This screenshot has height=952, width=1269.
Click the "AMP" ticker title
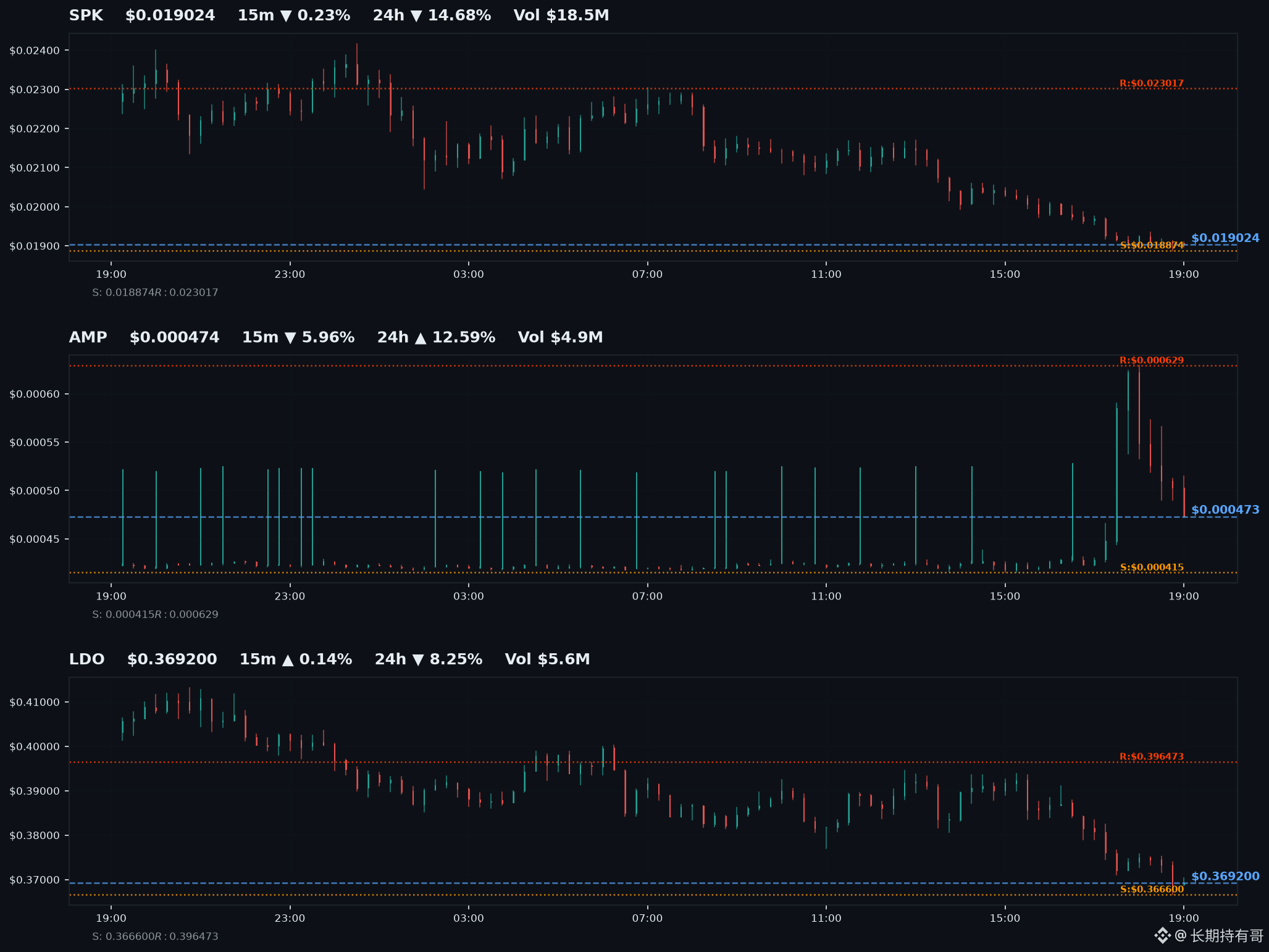pos(88,338)
